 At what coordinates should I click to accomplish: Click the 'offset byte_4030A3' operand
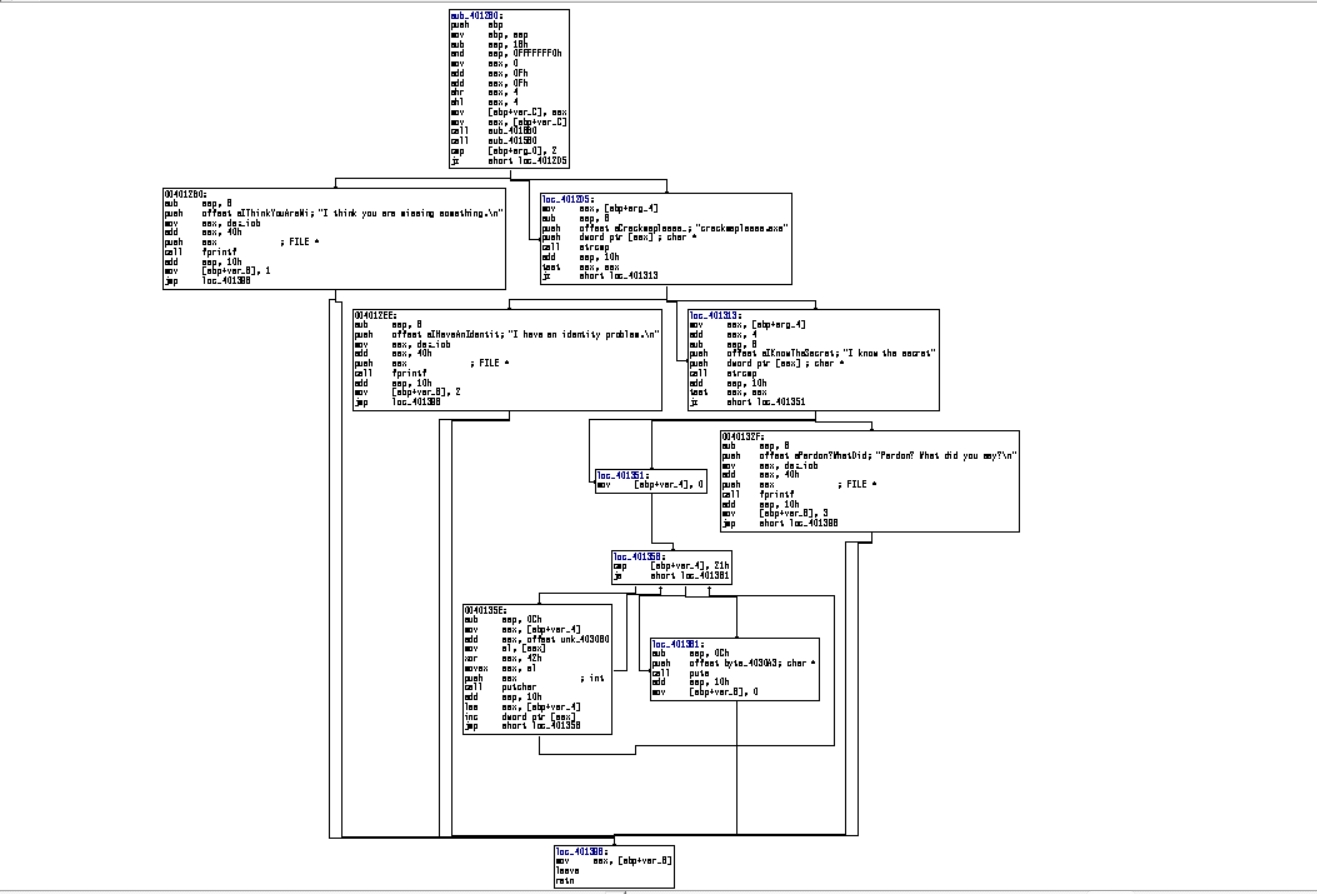[737, 663]
